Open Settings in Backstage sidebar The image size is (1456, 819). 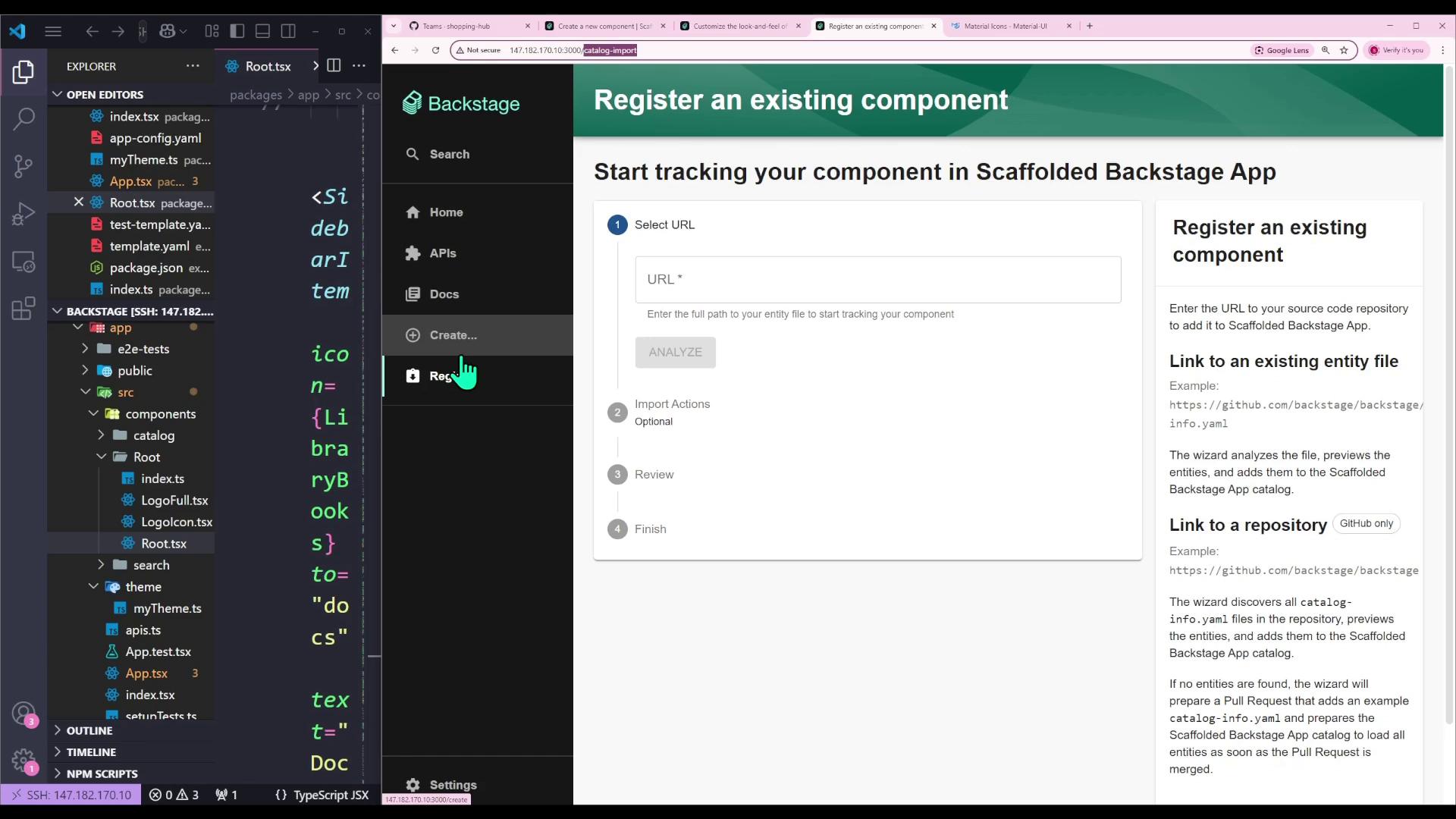(x=478, y=785)
